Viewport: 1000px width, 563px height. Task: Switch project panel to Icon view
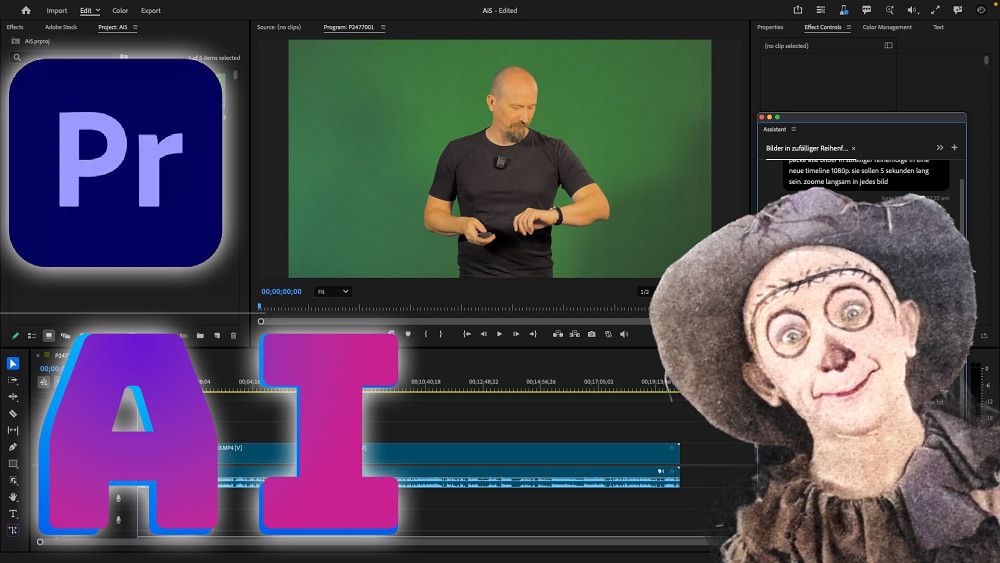tap(48, 335)
